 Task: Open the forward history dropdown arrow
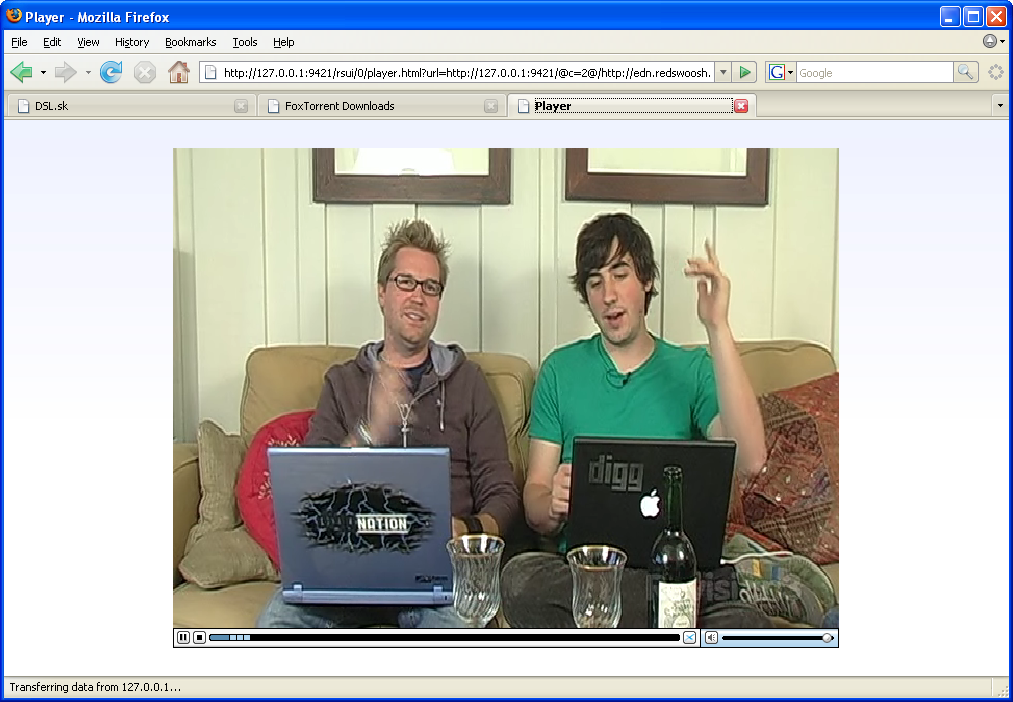tap(88, 72)
